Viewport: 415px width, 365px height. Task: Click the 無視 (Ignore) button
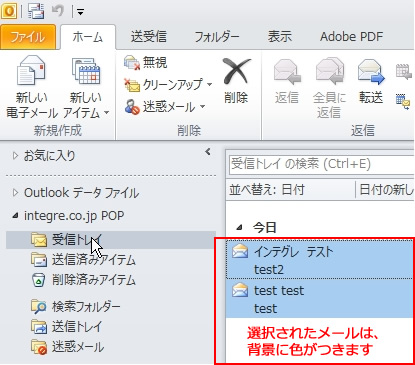(x=146, y=62)
